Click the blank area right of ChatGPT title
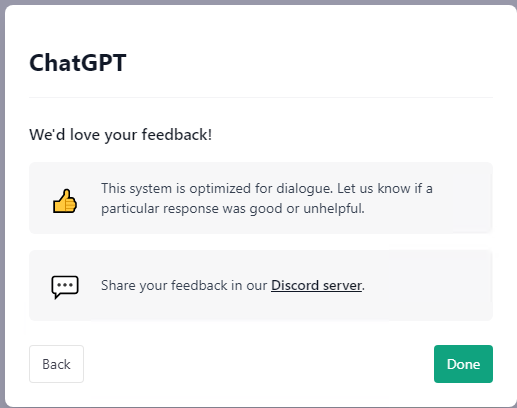 [310, 63]
